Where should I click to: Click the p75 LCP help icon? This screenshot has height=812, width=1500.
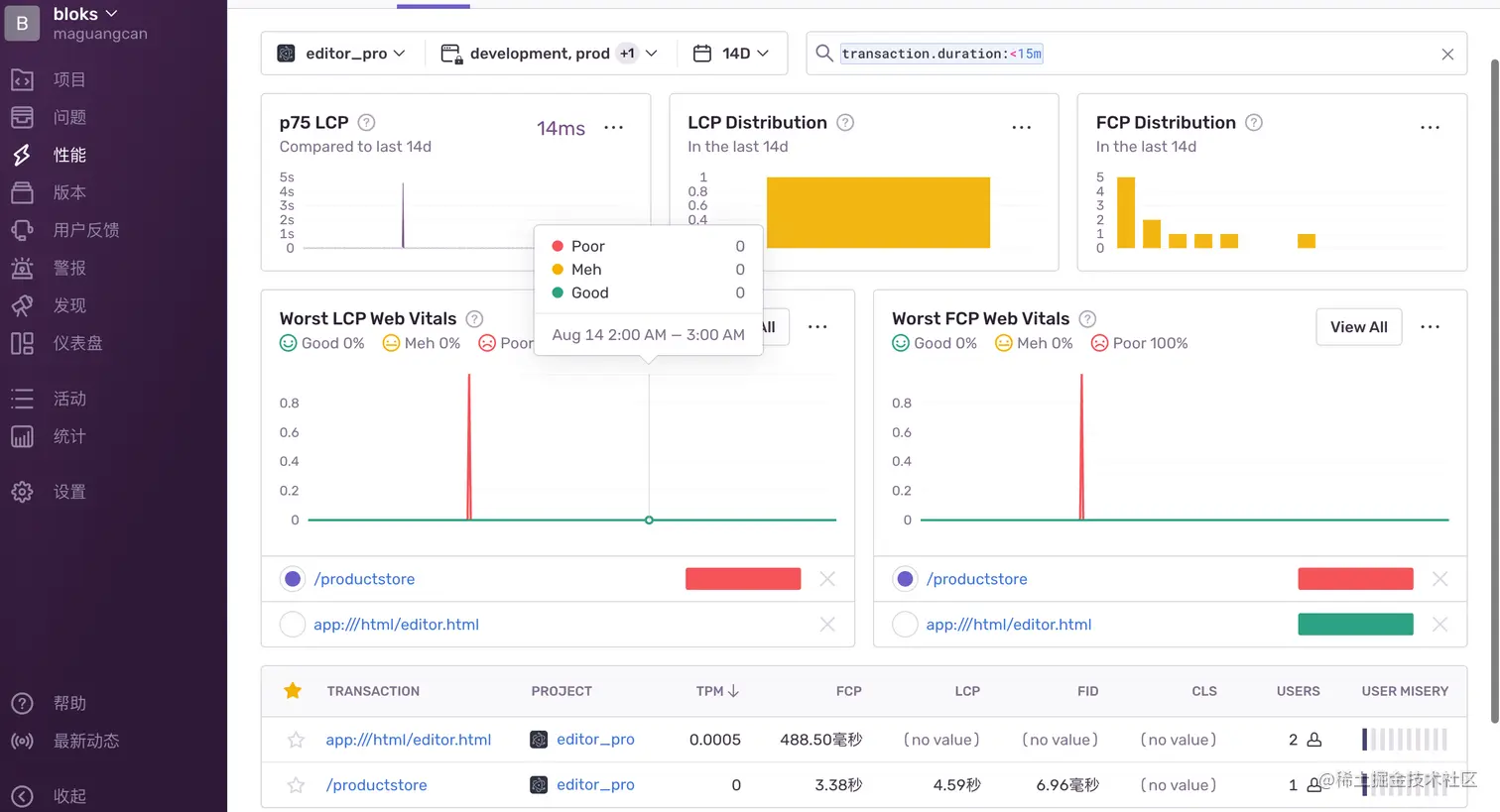point(366,122)
